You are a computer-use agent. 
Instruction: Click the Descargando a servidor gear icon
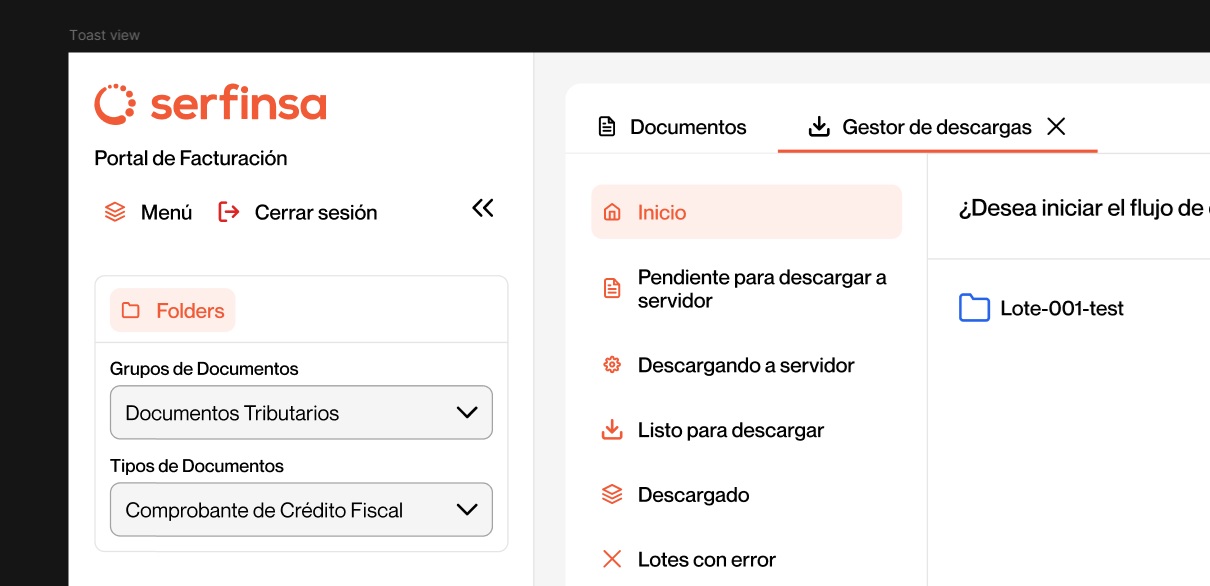[x=612, y=365]
